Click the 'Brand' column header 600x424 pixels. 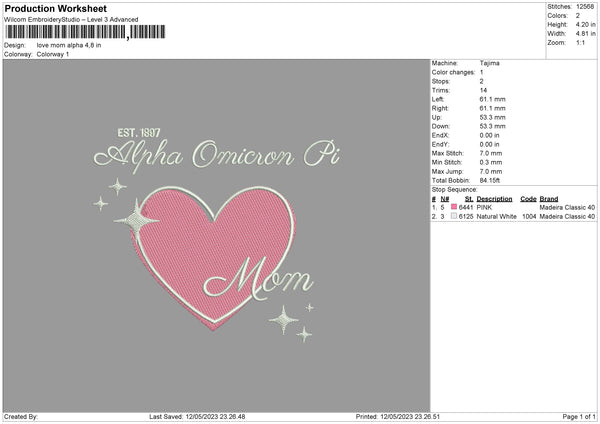click(x=549, y=199)
